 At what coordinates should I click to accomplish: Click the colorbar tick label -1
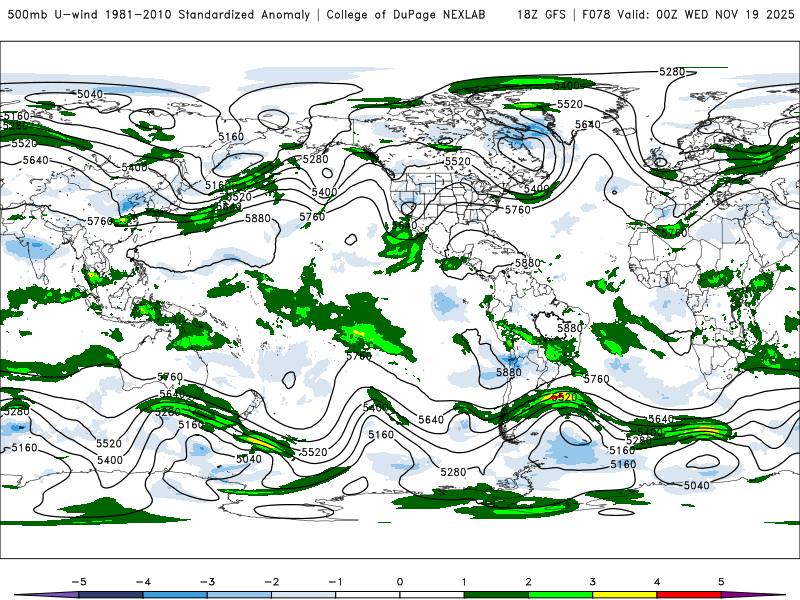pos(335,582)
